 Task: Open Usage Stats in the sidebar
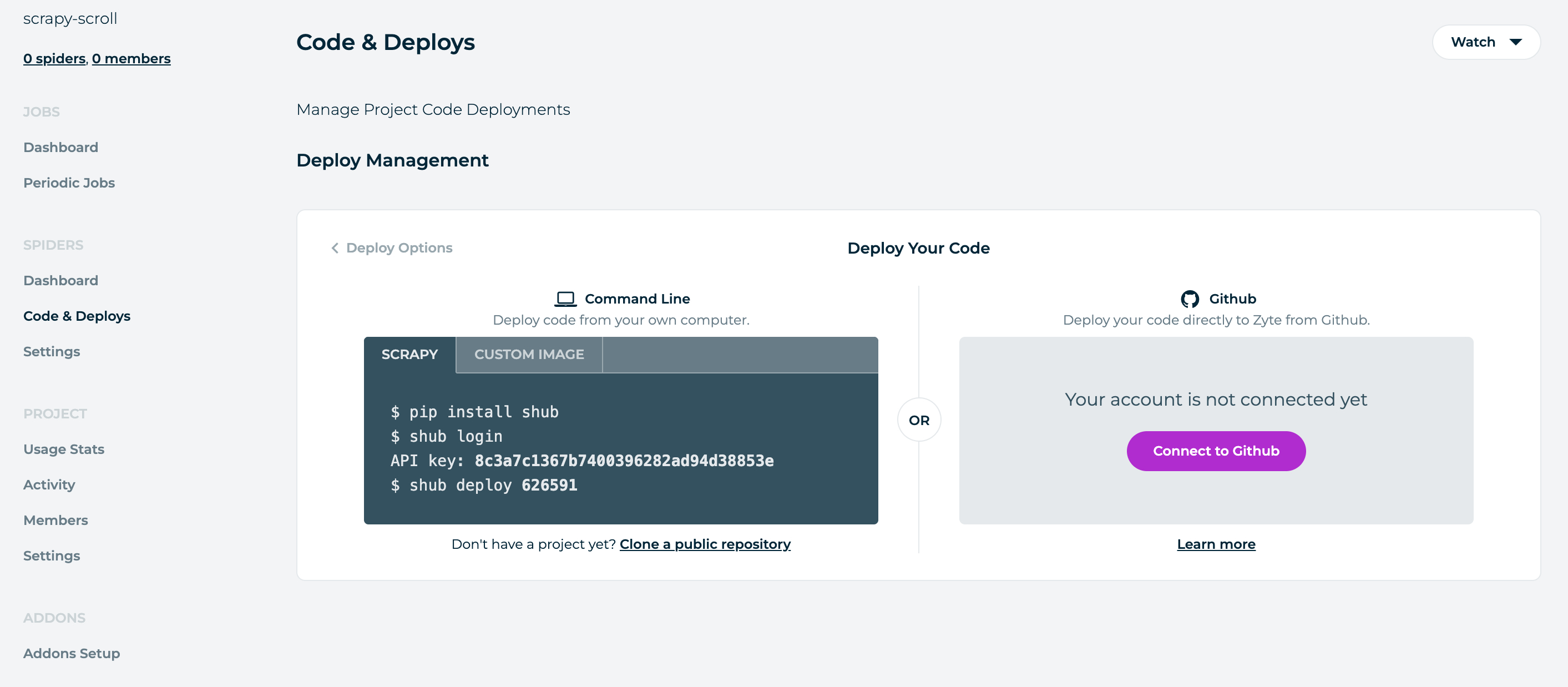(x=64, y=449)
